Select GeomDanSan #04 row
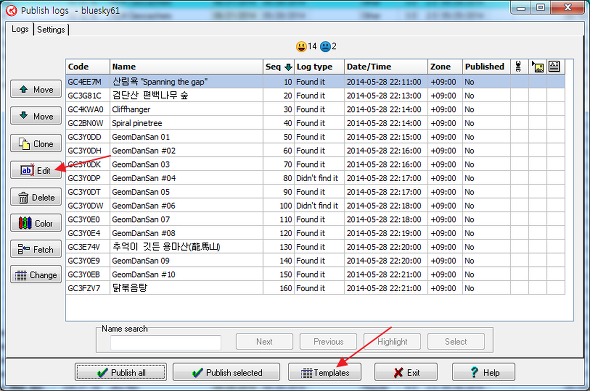Image resolution: width=590 pixels, height=391 pixels. [315, 178]
